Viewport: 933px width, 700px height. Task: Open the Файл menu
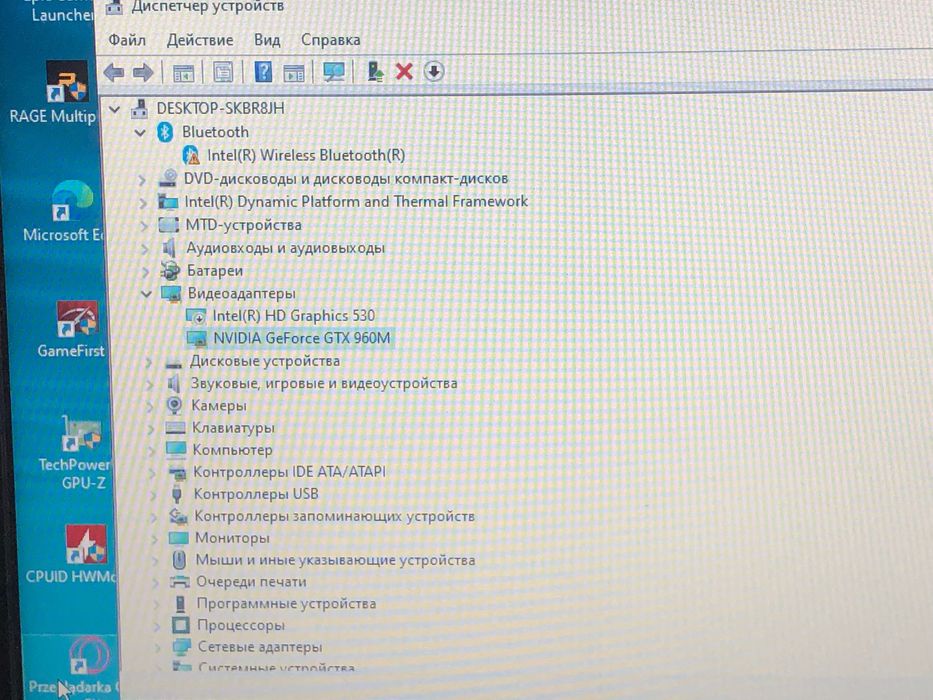coord(127,40)
